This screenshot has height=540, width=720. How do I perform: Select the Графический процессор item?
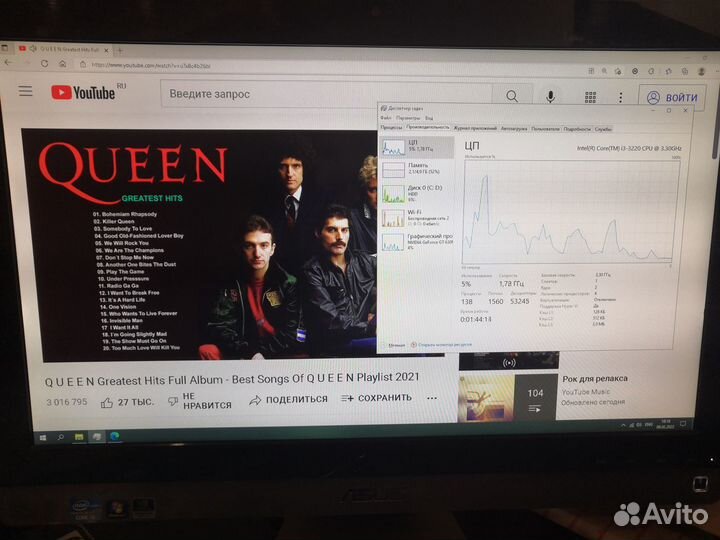(x=417, y=241)
